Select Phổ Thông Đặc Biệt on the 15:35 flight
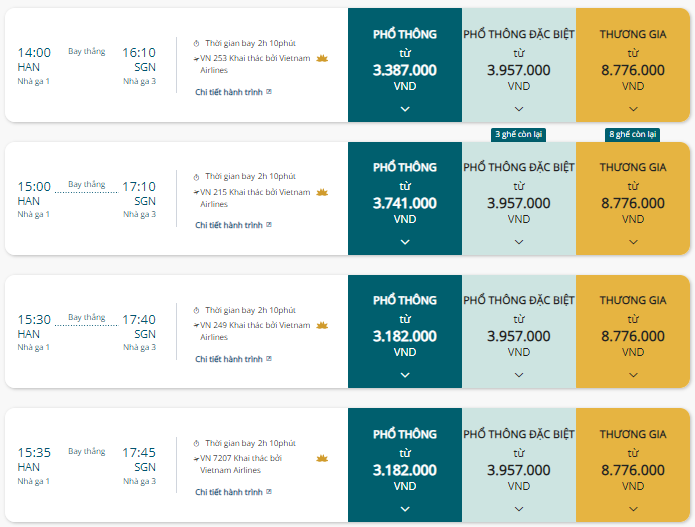Viewport: 695px width, 527px height. (x=519, y=465)
